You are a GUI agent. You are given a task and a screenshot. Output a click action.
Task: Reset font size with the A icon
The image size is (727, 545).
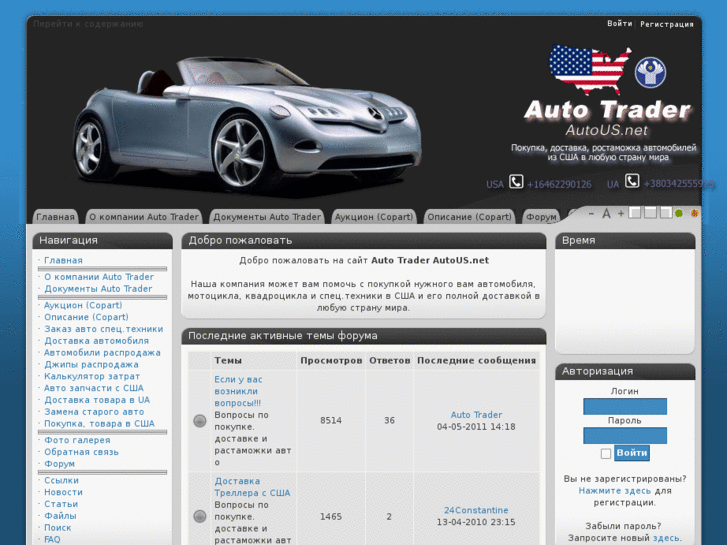606,214
